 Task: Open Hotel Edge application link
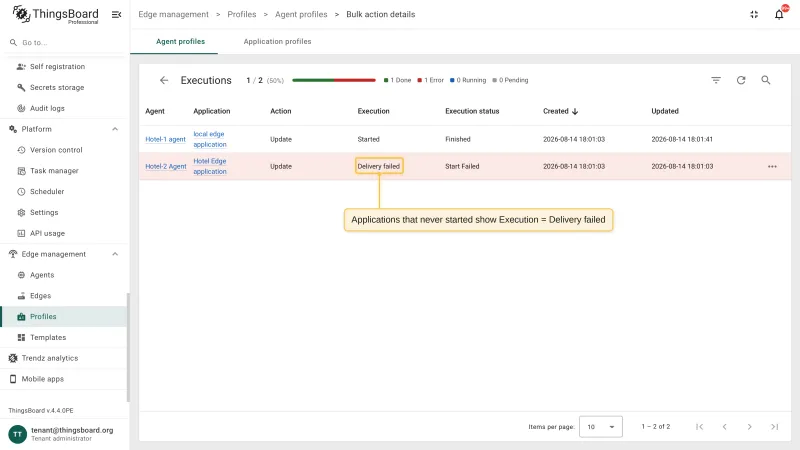click(210, 166)
